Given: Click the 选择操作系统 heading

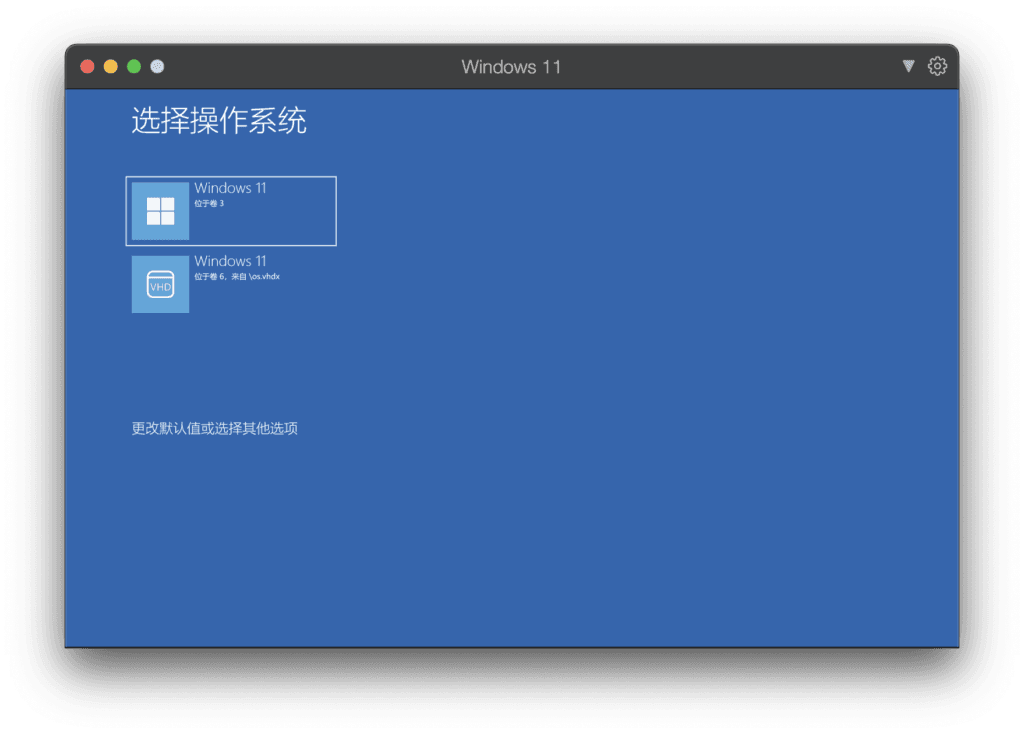Looking at the screenshot, I should (219, 122).
